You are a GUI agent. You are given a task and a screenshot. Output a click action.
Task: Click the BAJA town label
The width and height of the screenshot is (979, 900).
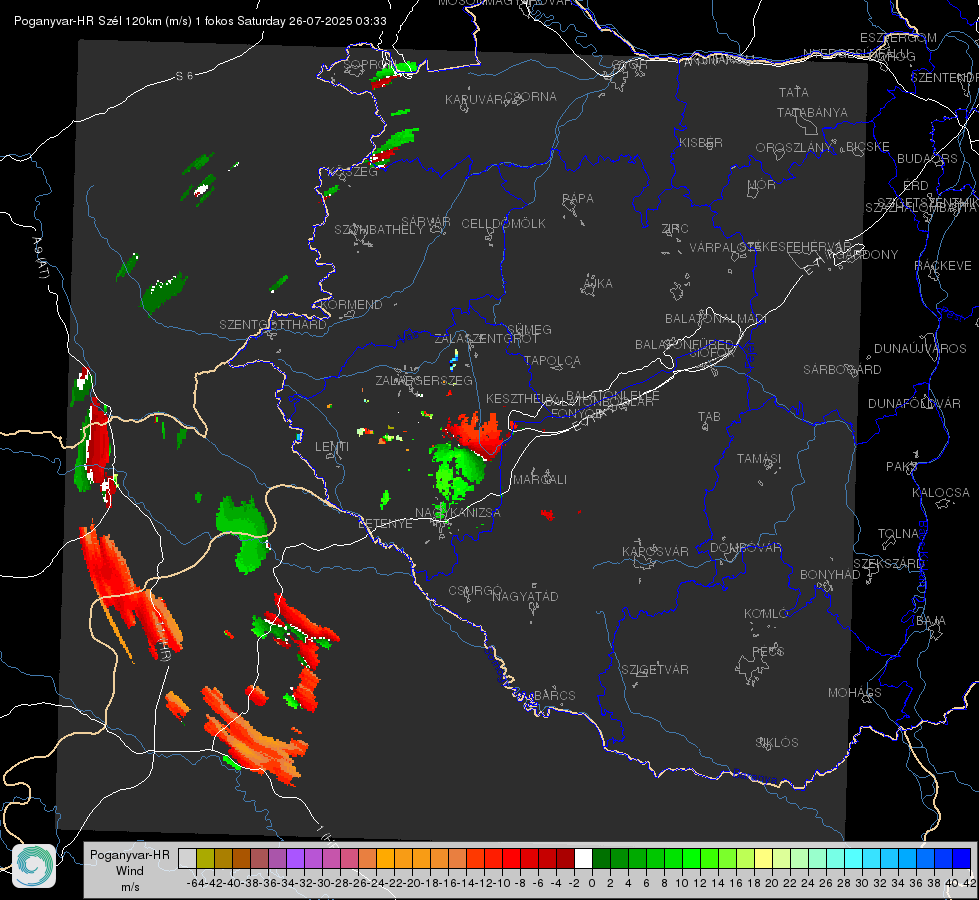click(x=930, y=621)
